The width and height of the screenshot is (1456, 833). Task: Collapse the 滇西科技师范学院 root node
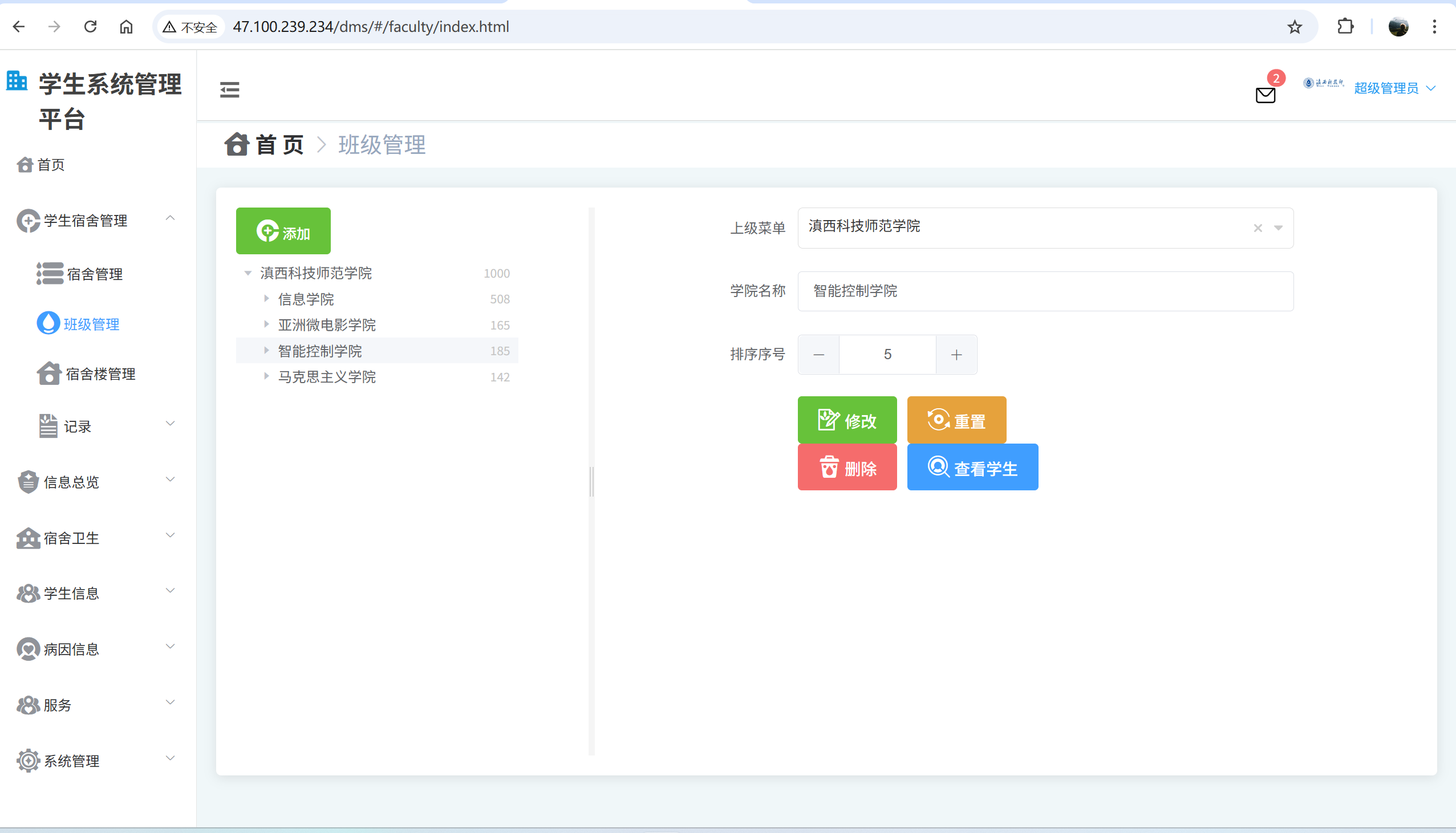coord(248,273)
